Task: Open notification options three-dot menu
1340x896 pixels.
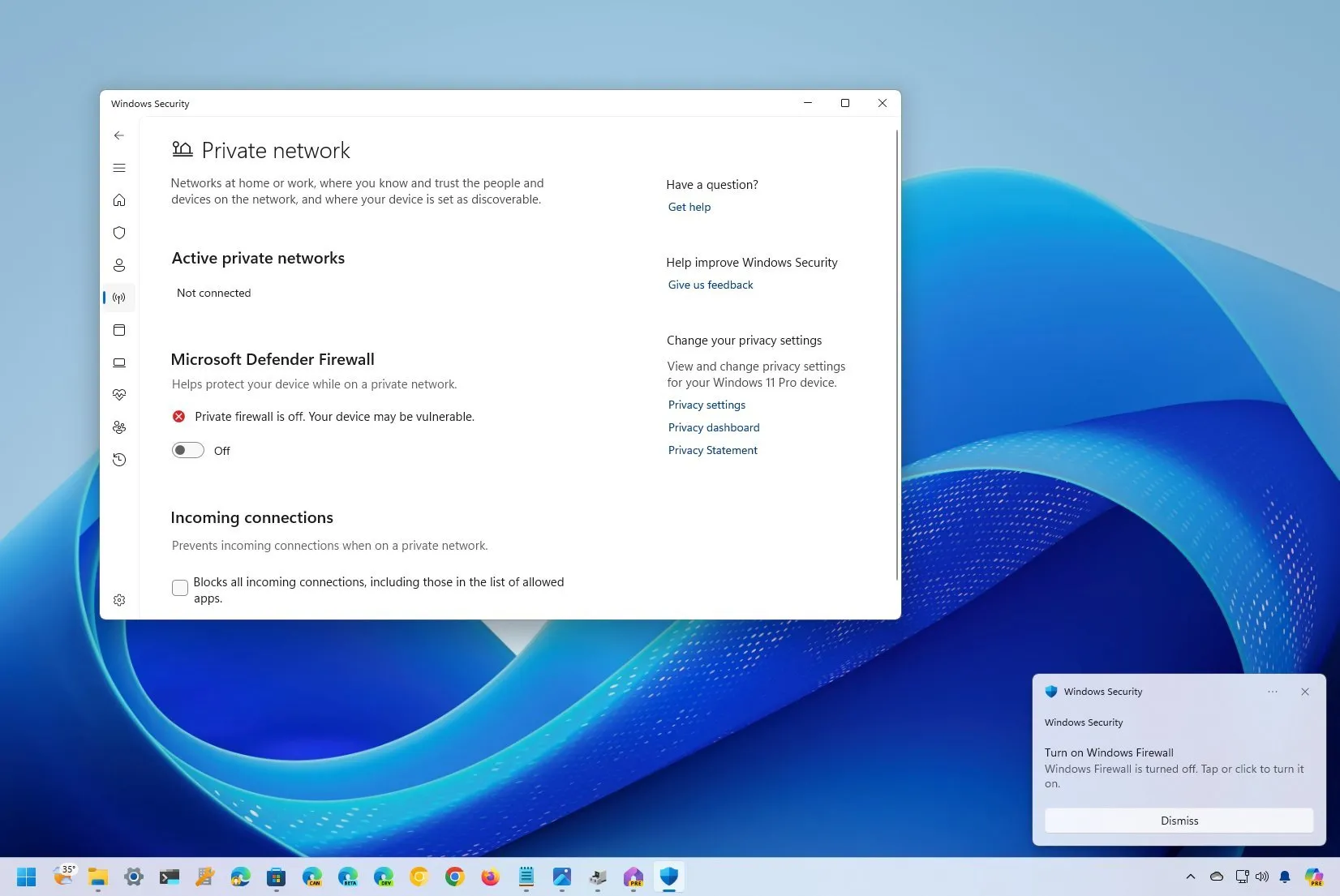Action: 1273,692
